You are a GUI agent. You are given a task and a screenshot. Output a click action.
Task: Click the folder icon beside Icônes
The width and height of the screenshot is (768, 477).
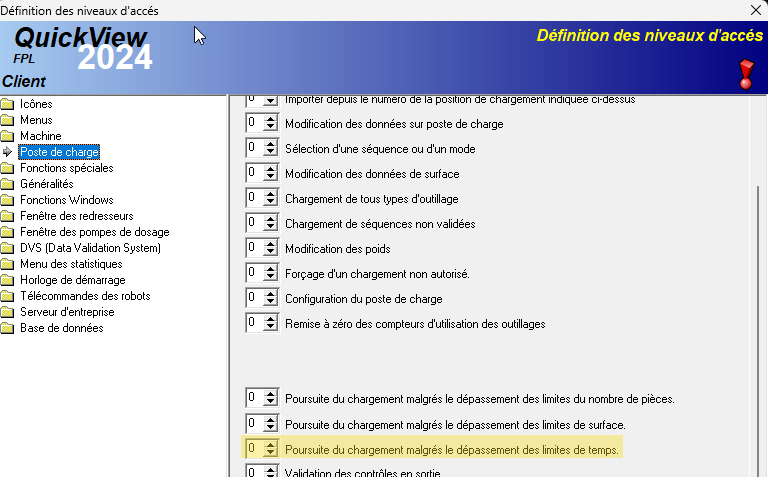pyautogui.click(x=9, y=104)
